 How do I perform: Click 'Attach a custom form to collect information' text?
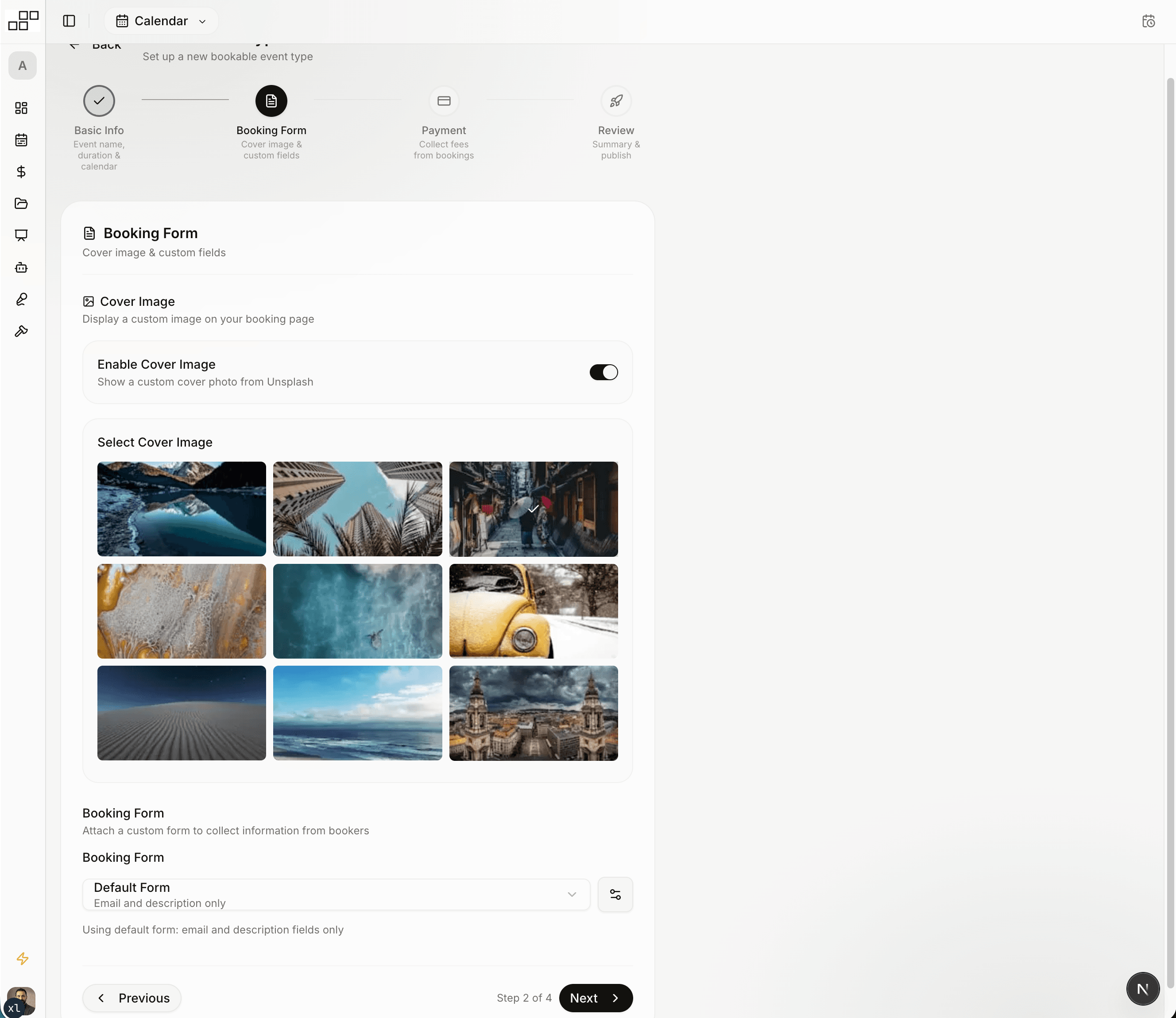[x=226, y=830]
